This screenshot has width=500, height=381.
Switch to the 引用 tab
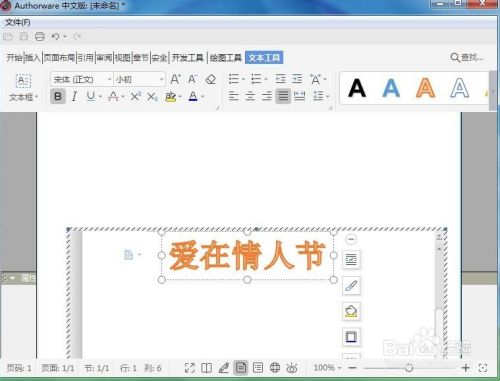click(85, 58)
